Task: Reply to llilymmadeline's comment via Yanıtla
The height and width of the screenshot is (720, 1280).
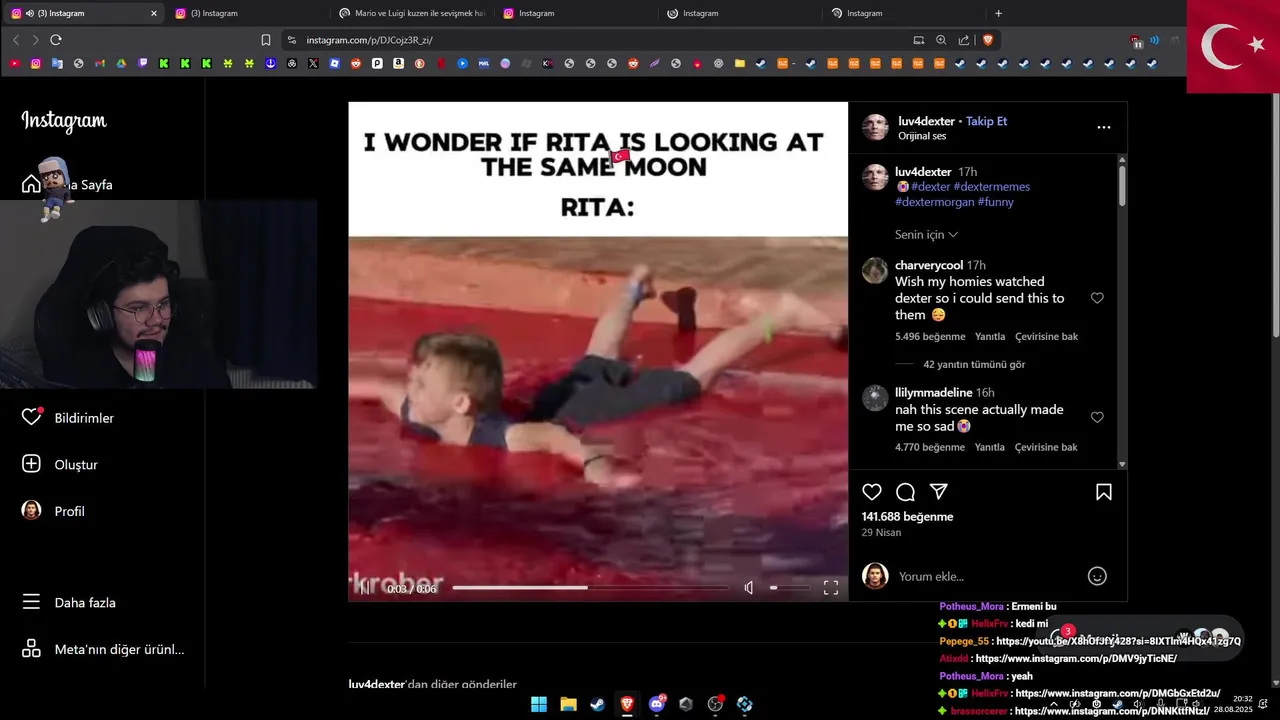Action: 990,448
